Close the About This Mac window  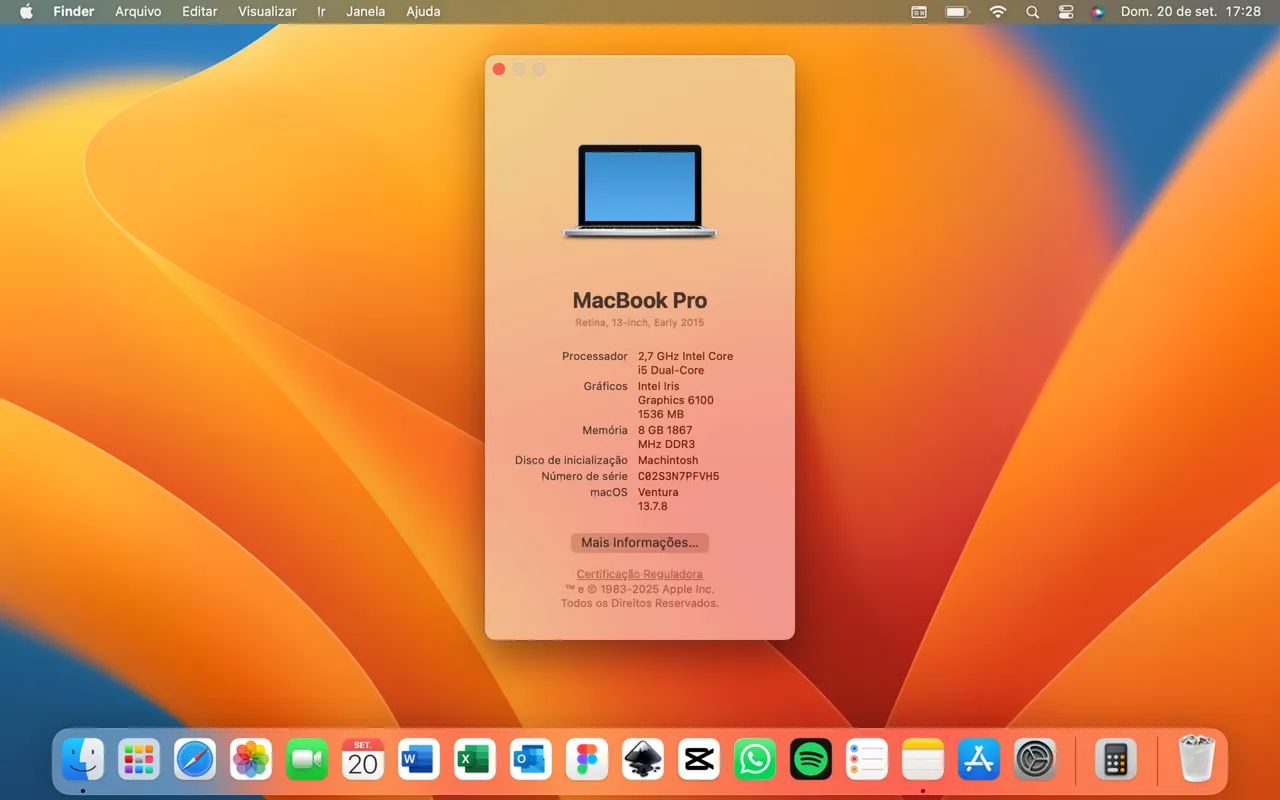[499, 69]
